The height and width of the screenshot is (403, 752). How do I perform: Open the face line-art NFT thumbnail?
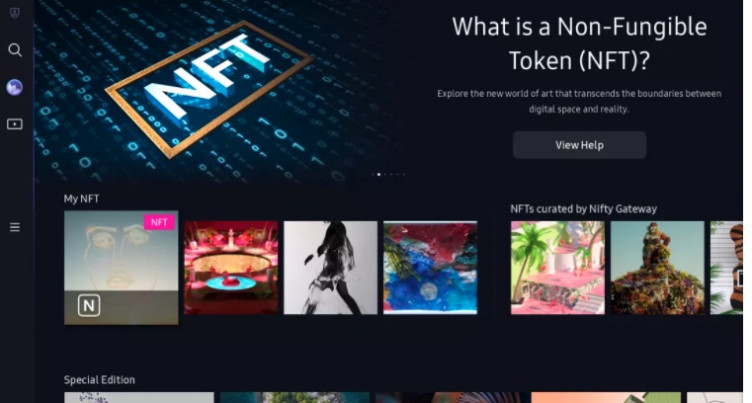coord(121,268)
